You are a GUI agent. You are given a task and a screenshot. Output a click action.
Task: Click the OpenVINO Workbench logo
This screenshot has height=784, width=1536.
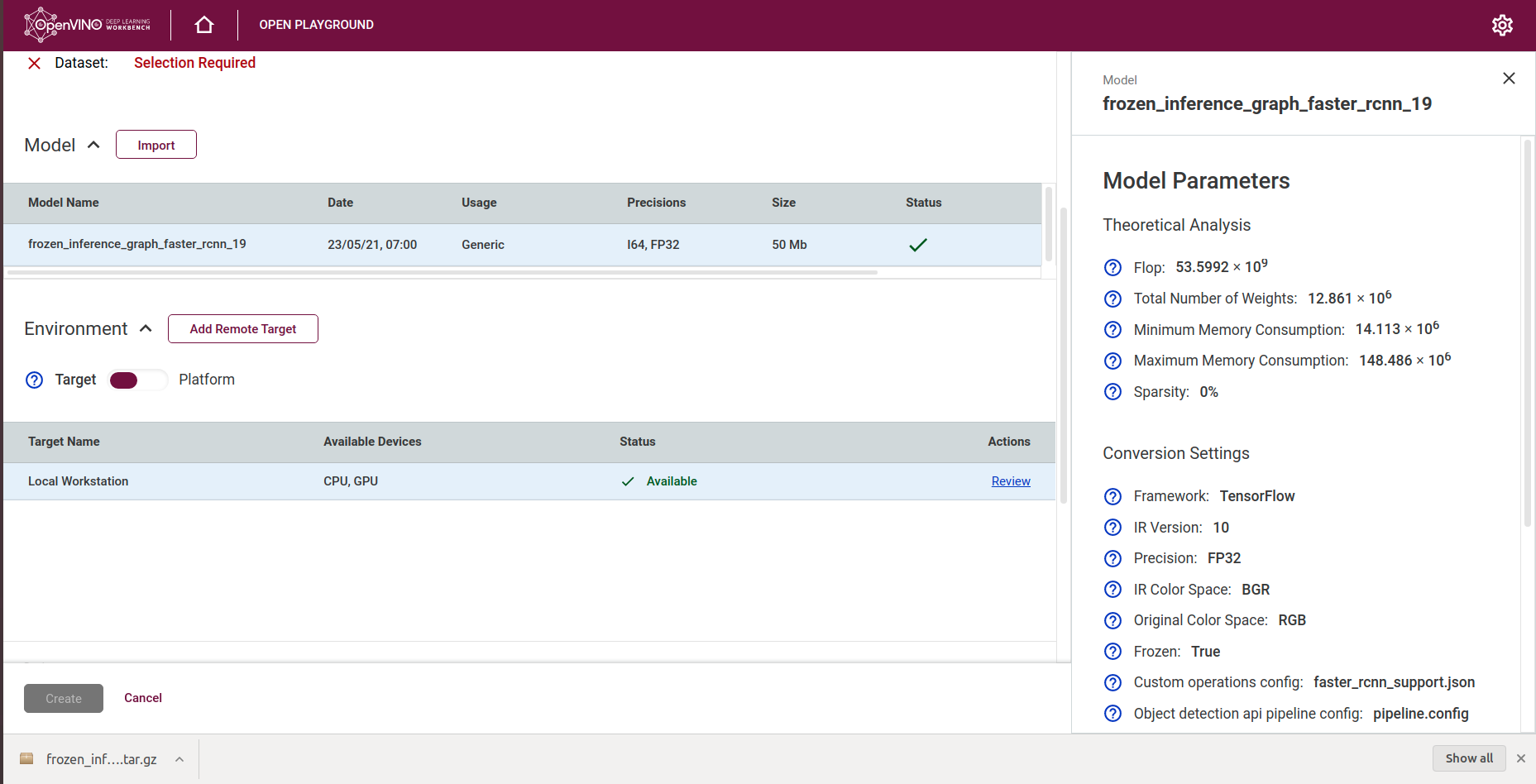pos(87,25)
